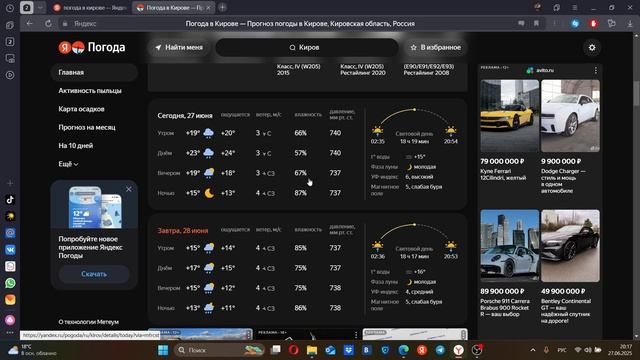Click the city search field with Киров
Viewport: 640px width, 360px height.
[307, 47]
